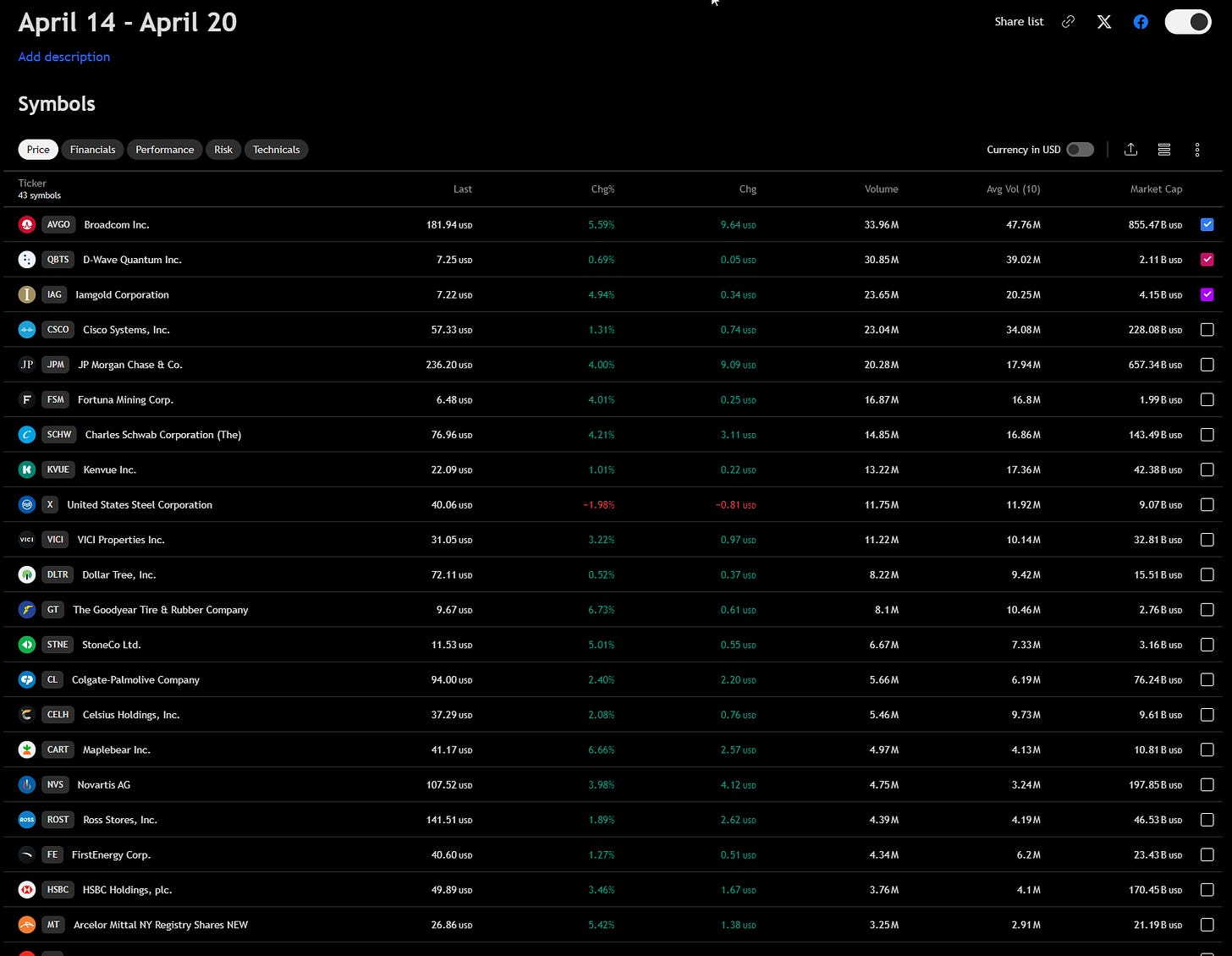
Task: Click the HSBC Holdings logo icon
Action: (x=27, y=890)
